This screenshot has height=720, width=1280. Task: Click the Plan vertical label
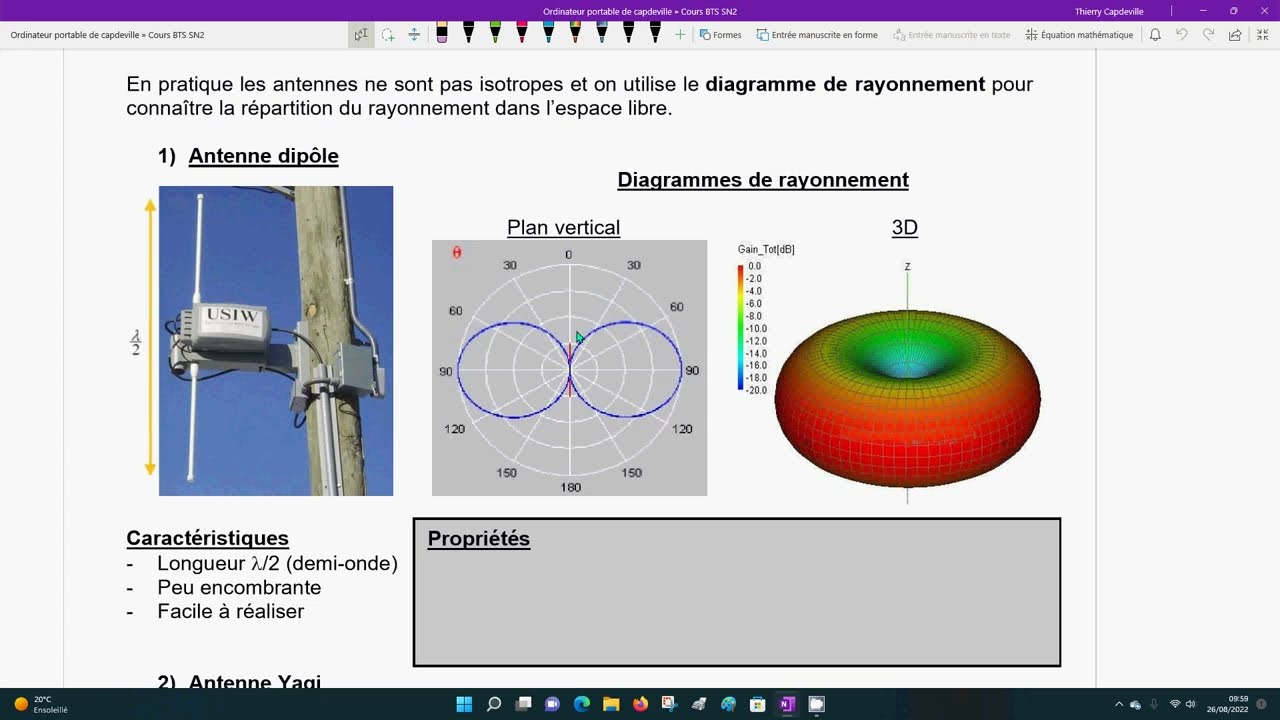point(563,228)
